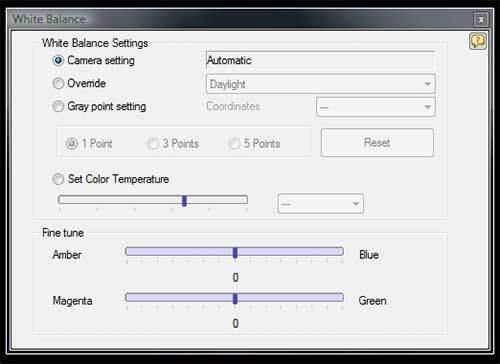The width and height of the screenshot is (500, 364).
Task: Click the Blue end of fine tune slider
Action: [369, 255]
